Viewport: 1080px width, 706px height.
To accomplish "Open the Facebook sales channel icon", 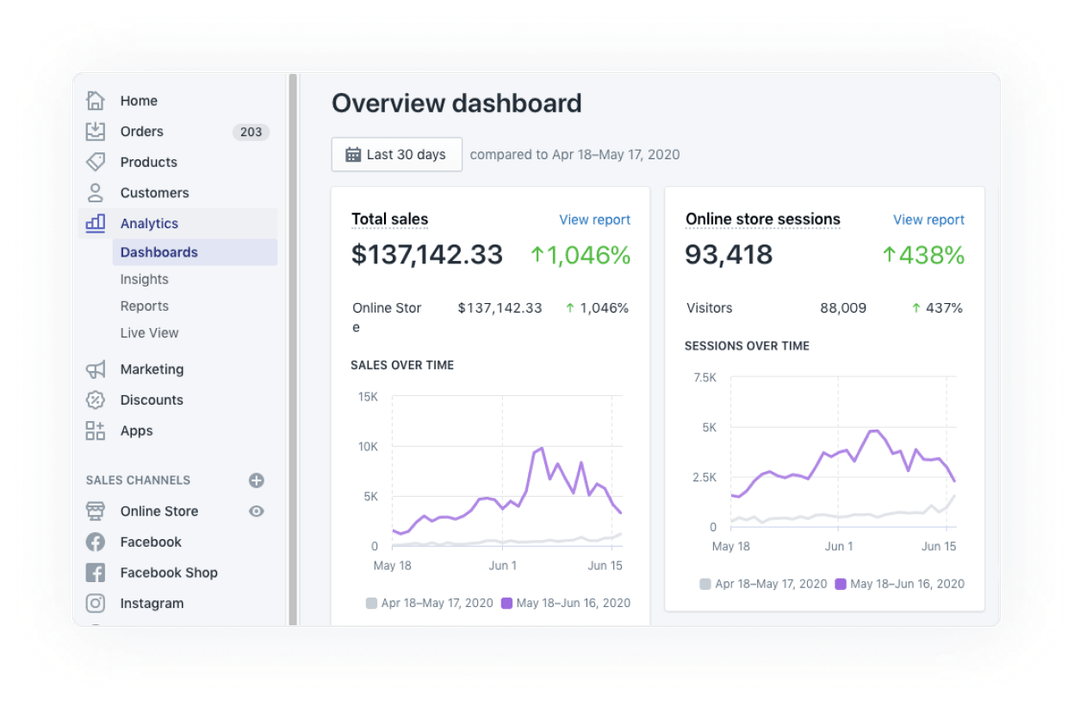I will tap(97, 542).
